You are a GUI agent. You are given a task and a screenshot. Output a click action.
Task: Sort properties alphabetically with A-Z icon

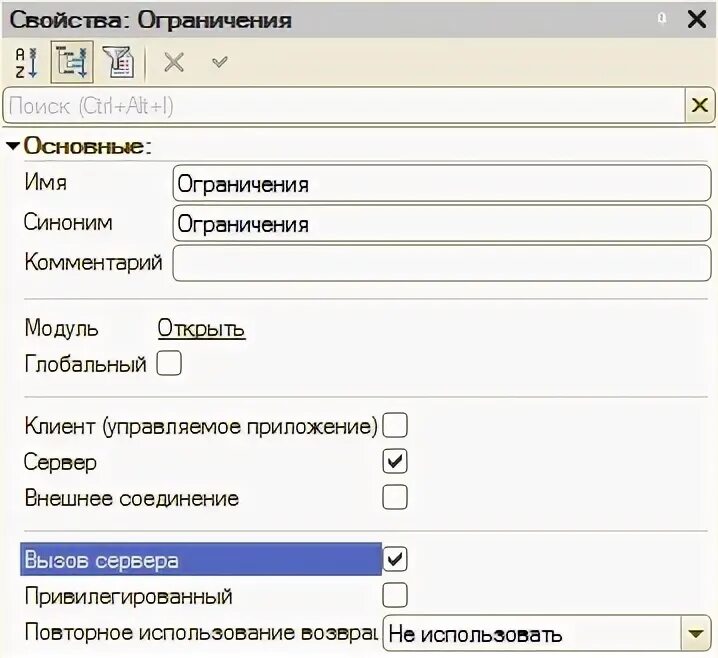click(x=24, y=62)
